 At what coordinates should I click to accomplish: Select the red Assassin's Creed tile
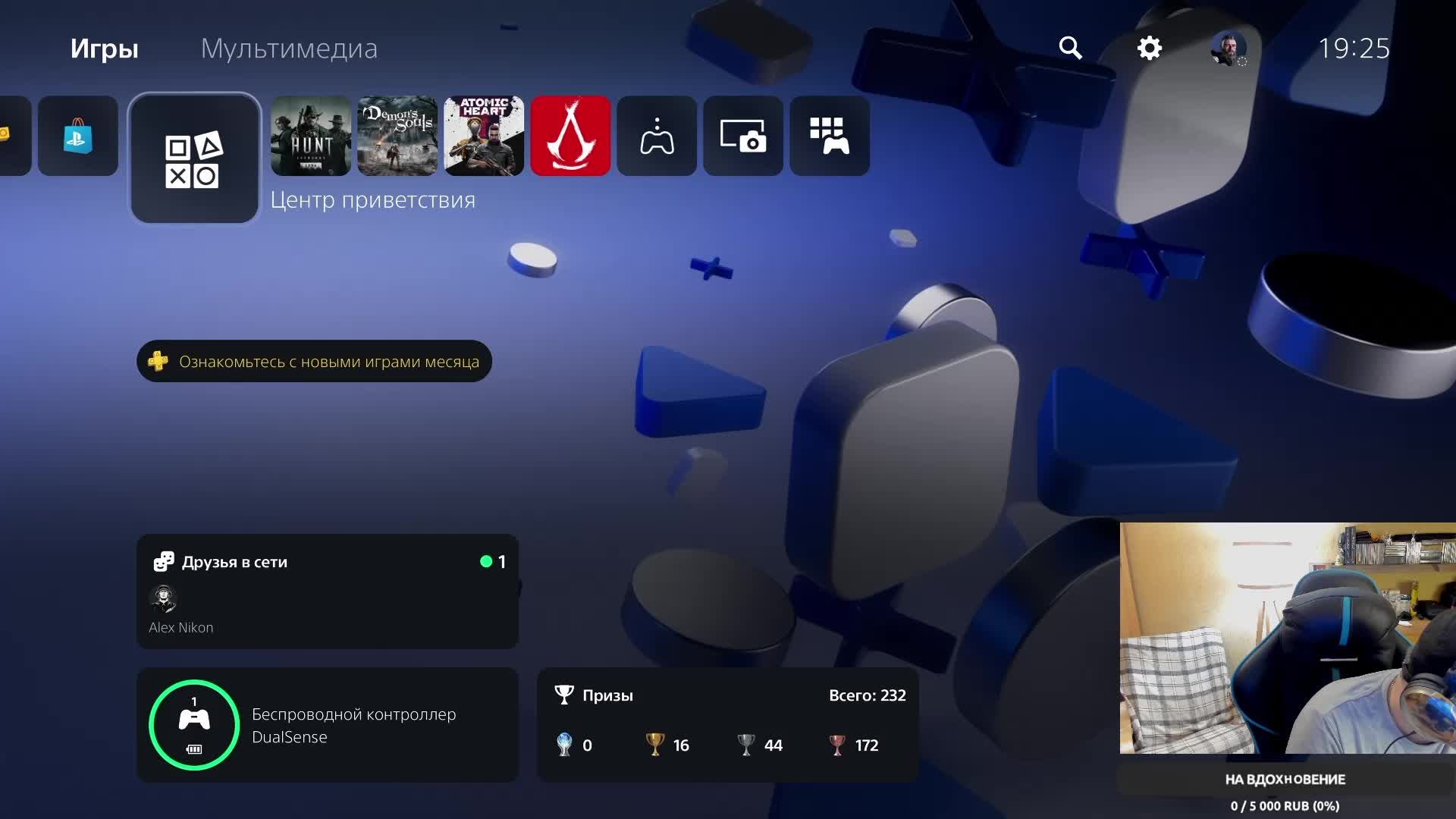[x=570, y=136]
